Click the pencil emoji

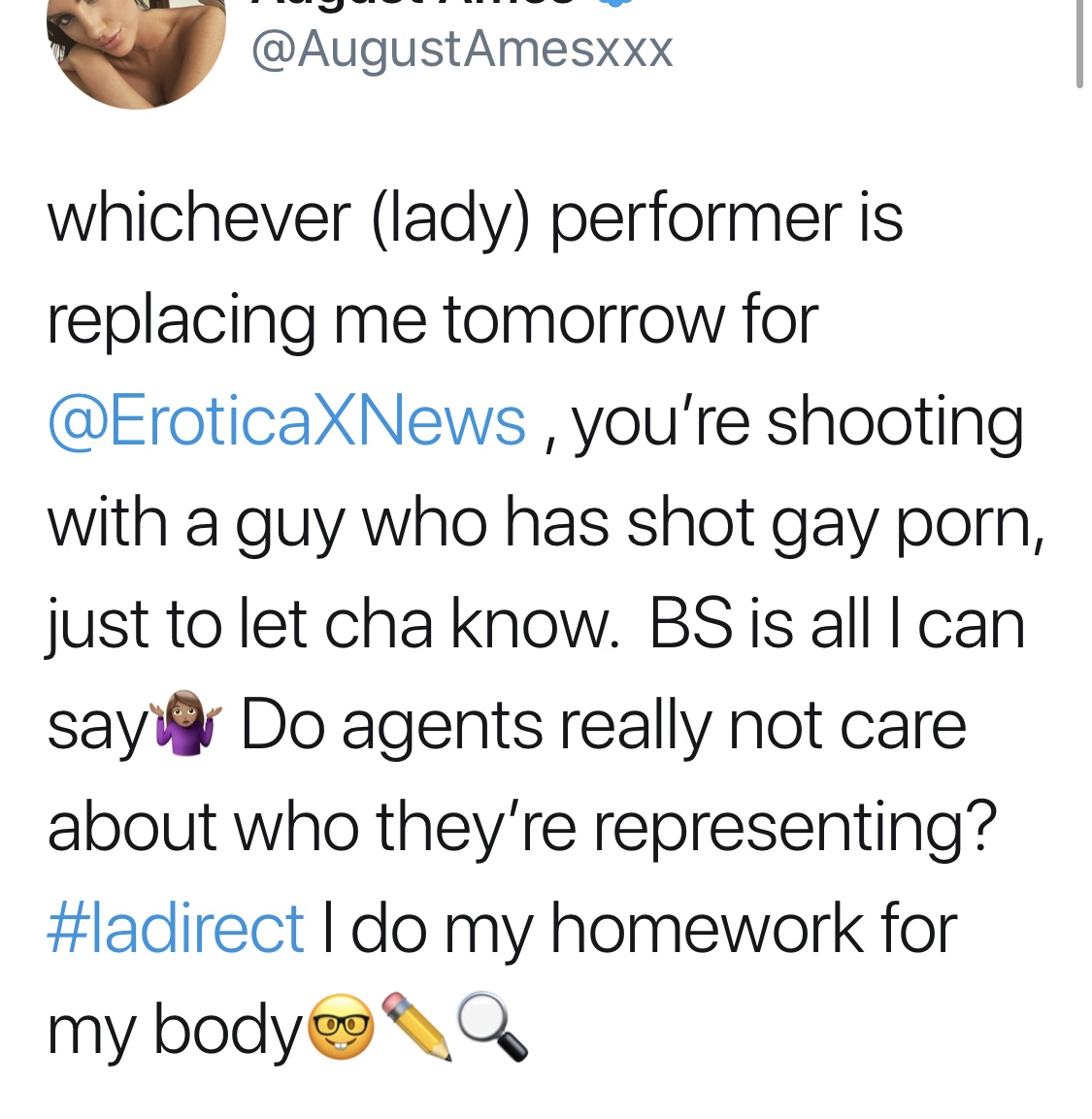point(416,1026)
